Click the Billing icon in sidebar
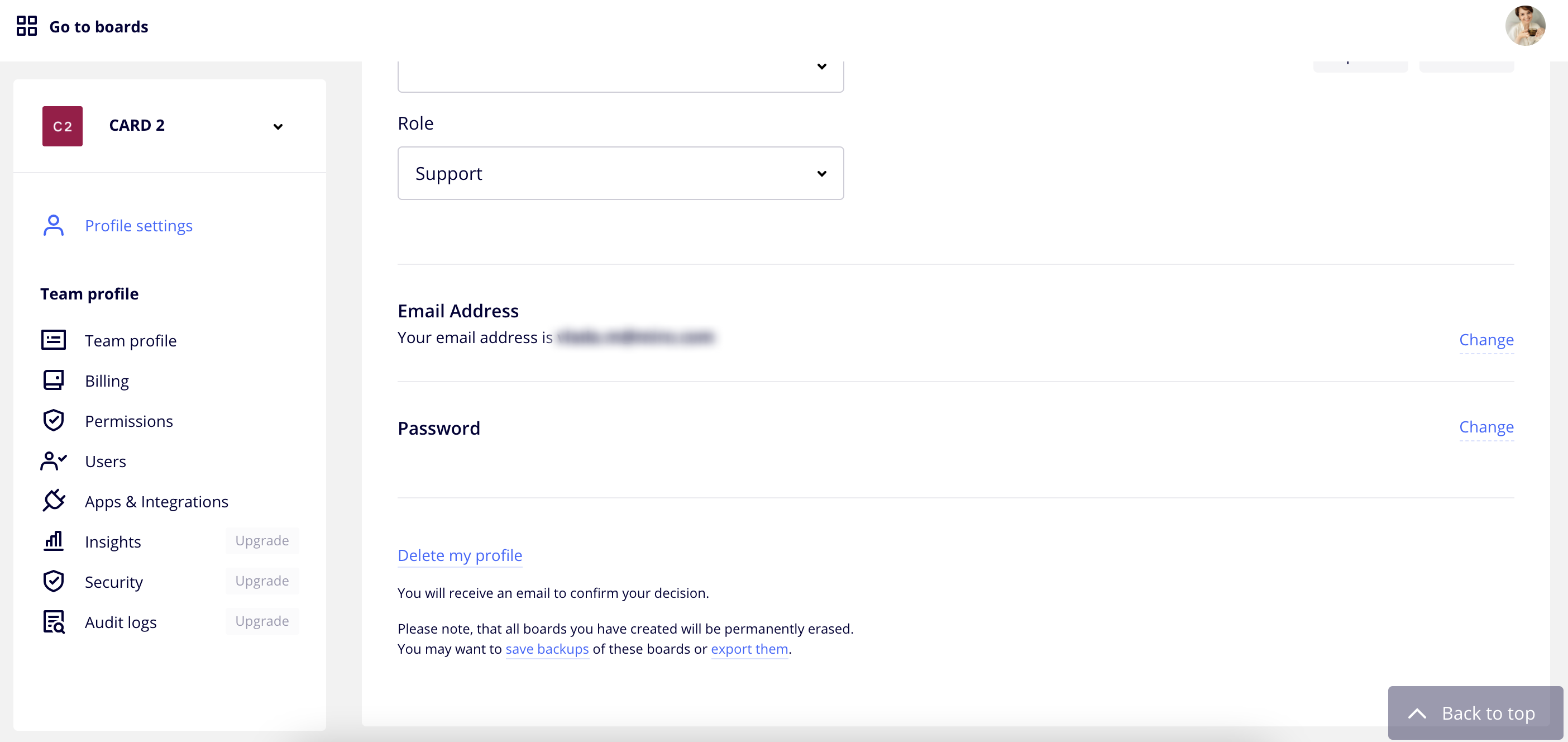 point(54,380)
